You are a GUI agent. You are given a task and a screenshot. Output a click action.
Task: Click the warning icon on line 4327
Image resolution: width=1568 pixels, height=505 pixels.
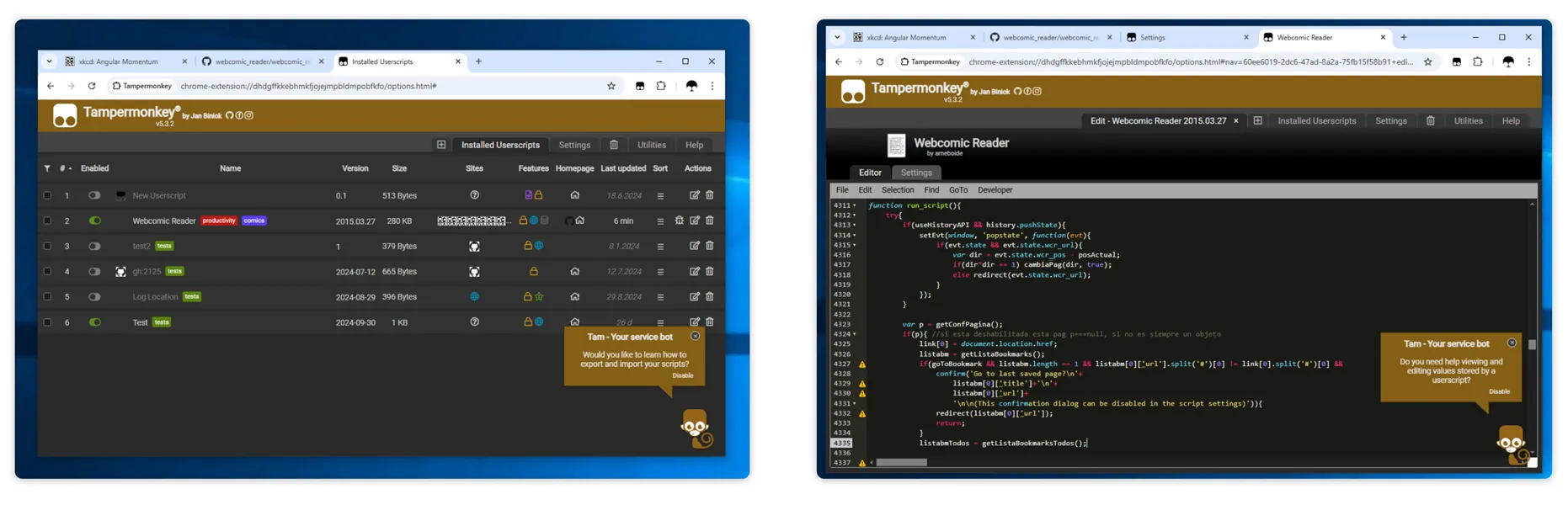click(862, 364)
